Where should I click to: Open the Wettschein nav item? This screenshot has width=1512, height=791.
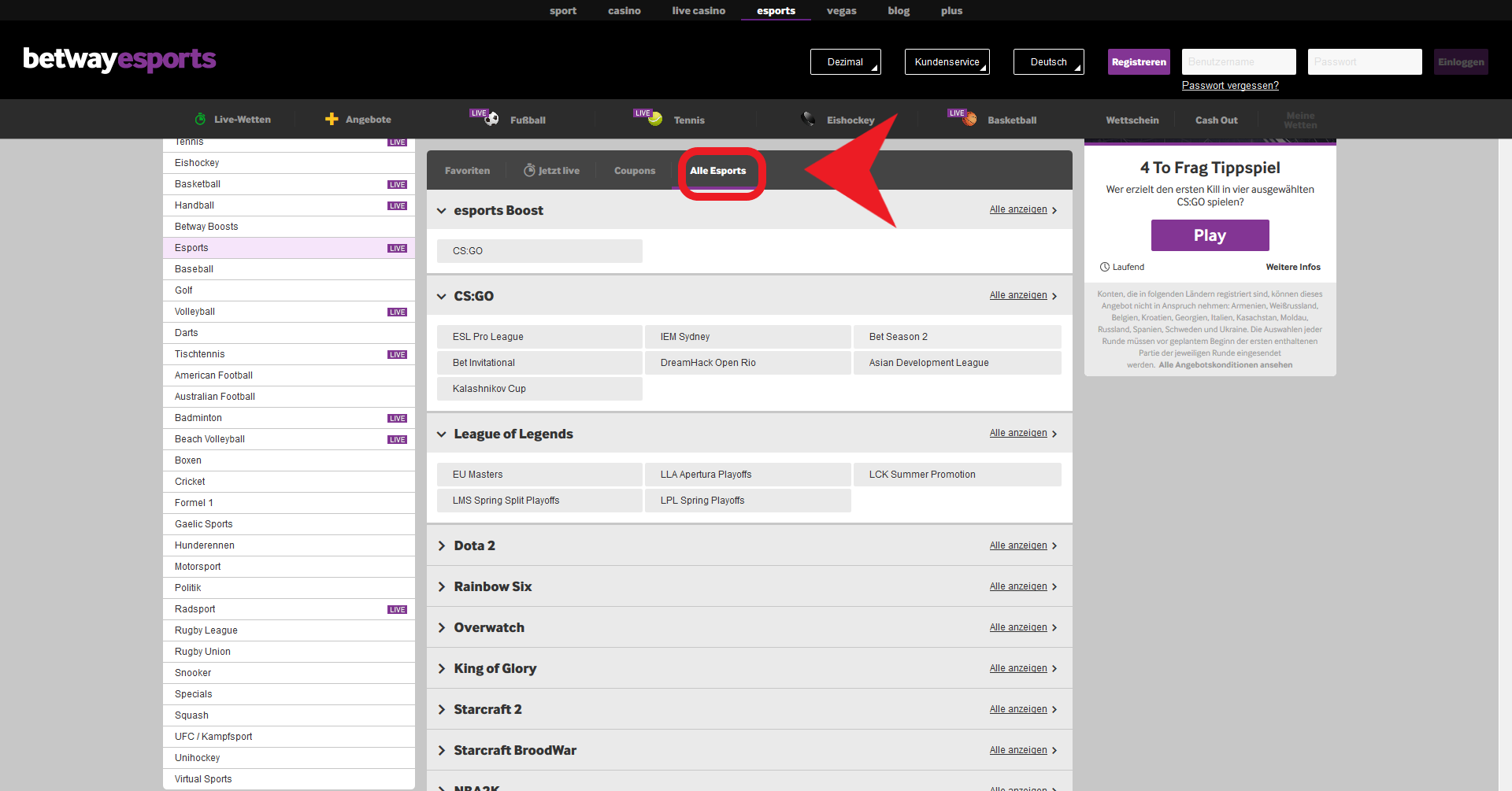[x=1132, y=120]
